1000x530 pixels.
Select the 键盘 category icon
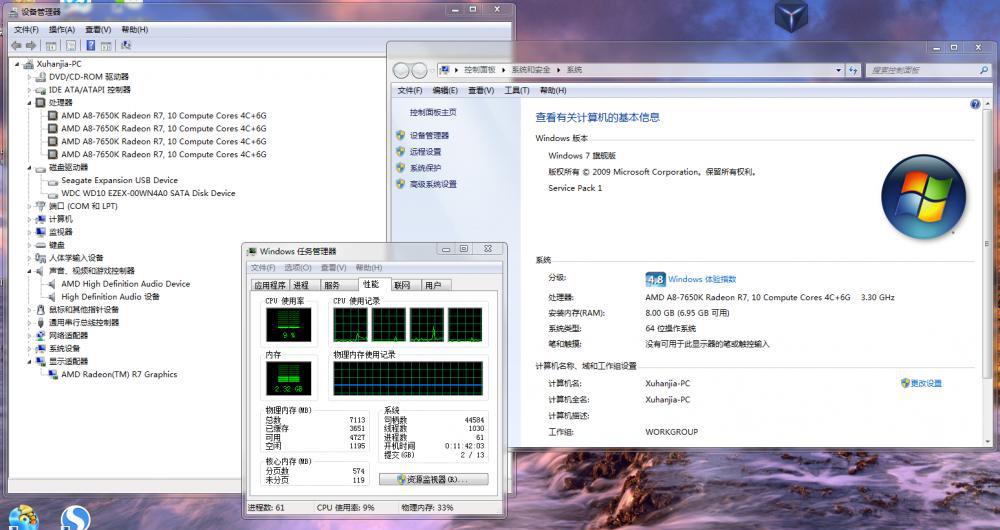point(41,245)
